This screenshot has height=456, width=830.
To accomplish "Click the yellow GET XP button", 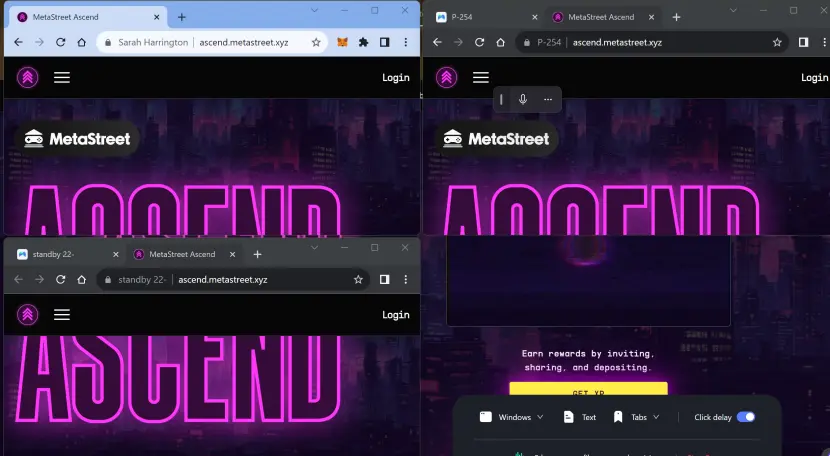I will point(588,390).
